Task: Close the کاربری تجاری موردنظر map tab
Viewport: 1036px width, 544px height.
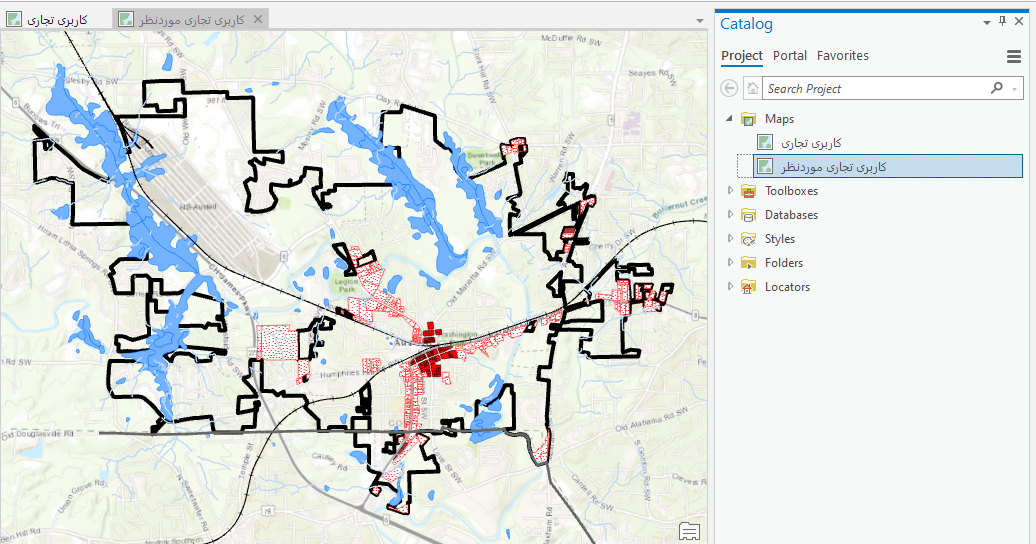Action: point(258,19)
